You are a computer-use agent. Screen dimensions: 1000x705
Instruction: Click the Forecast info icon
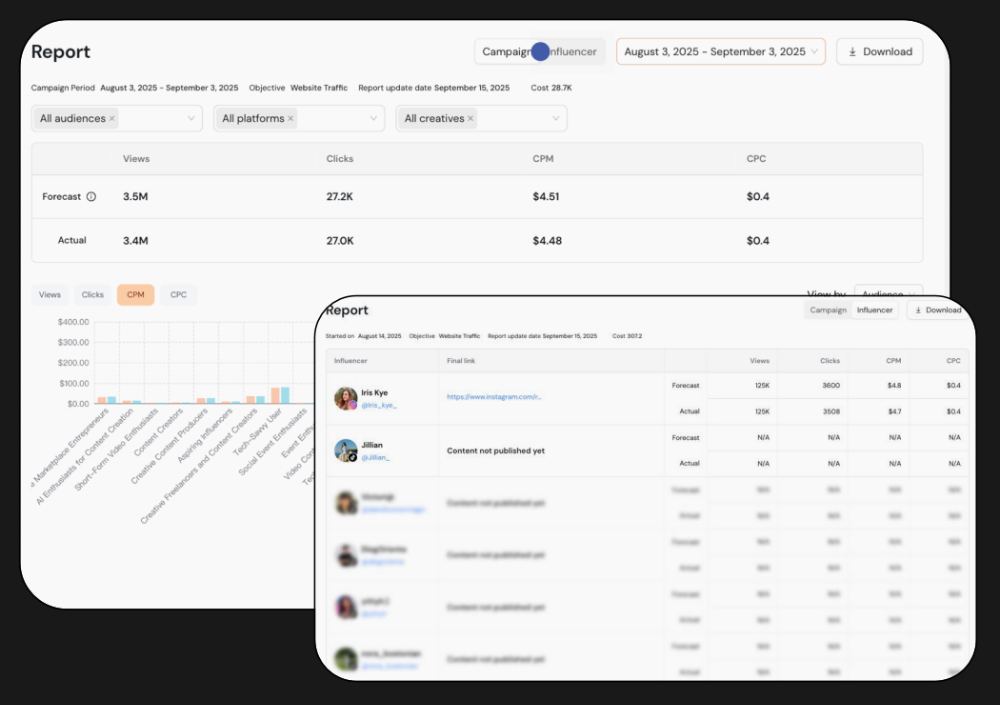coord(91,197)
